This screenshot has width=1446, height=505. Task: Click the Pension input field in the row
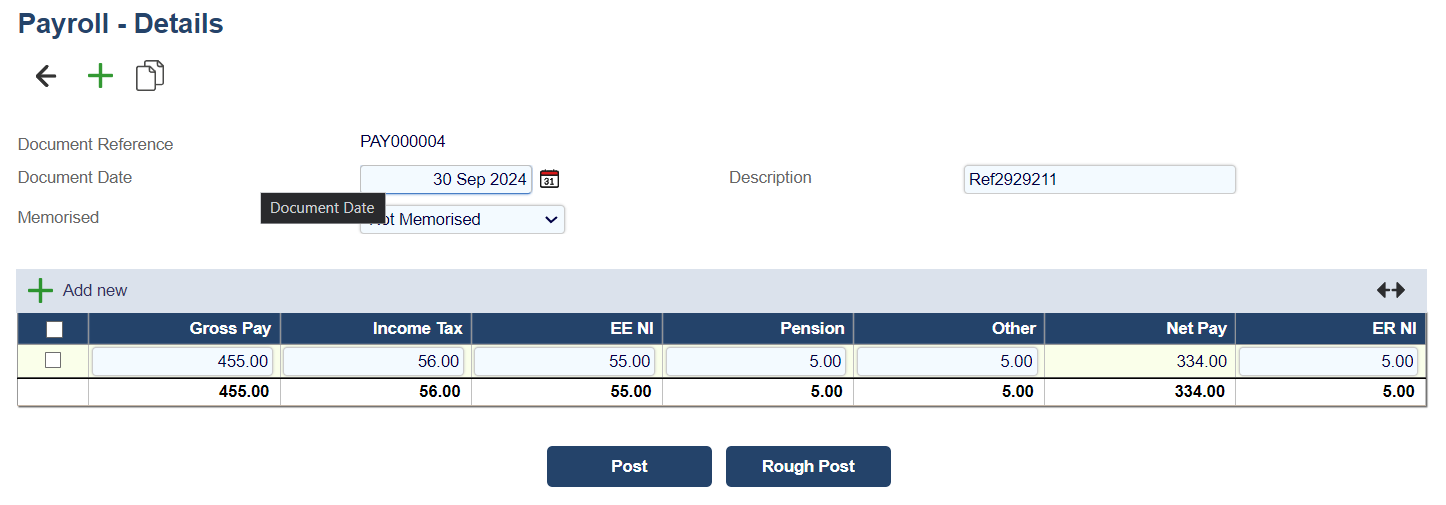pyautogui.click(x=756, y=361)
